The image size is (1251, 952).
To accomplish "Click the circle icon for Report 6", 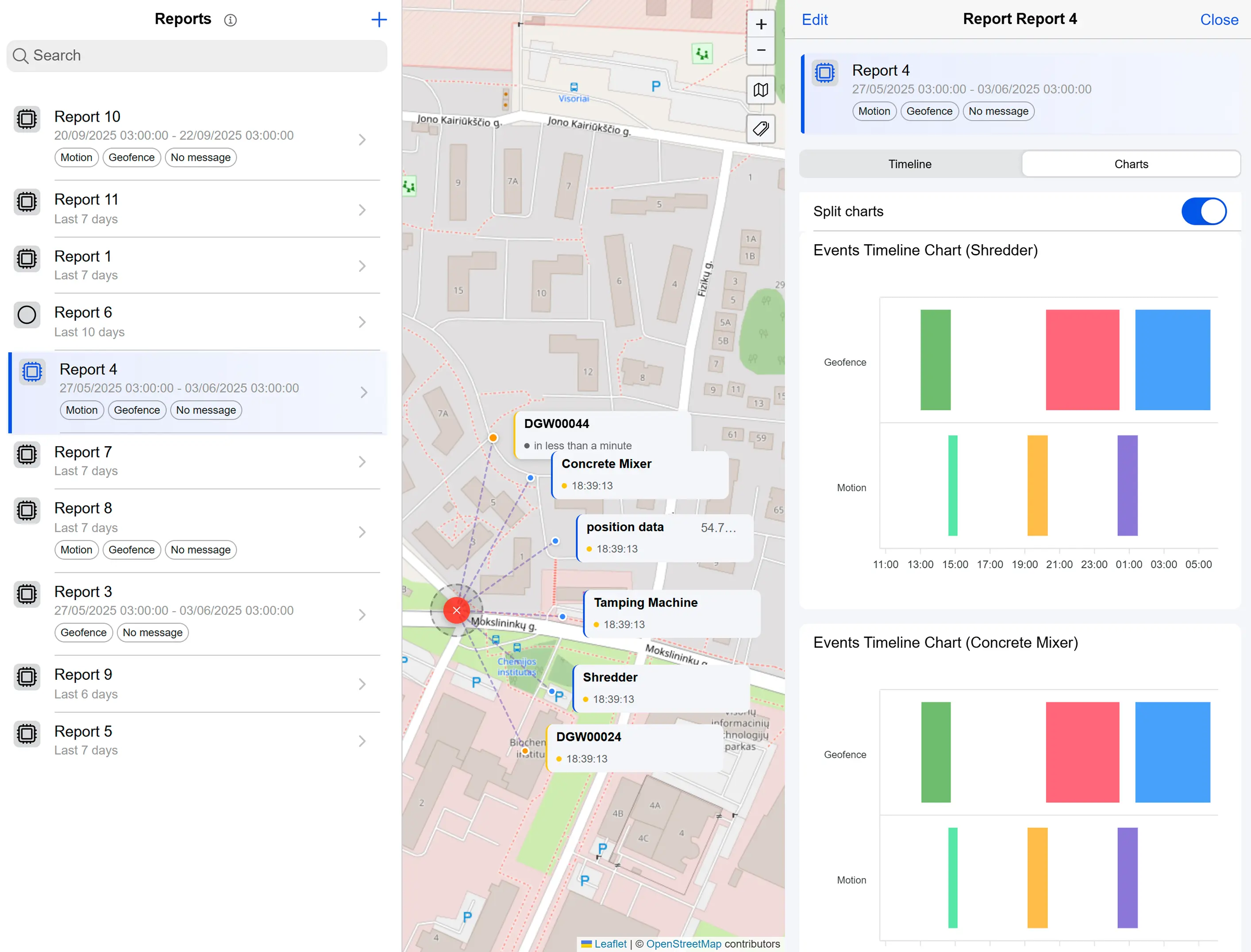I will (27, 315).
